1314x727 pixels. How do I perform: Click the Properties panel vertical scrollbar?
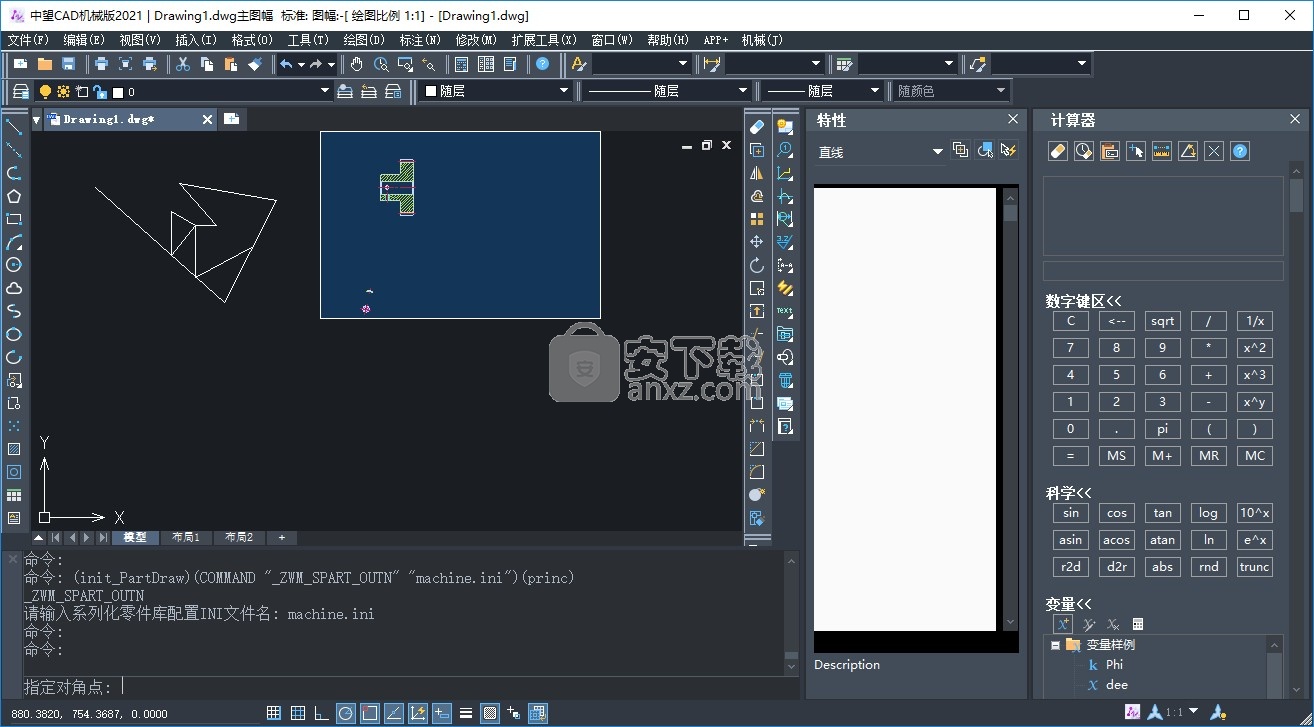(1010, 409)
